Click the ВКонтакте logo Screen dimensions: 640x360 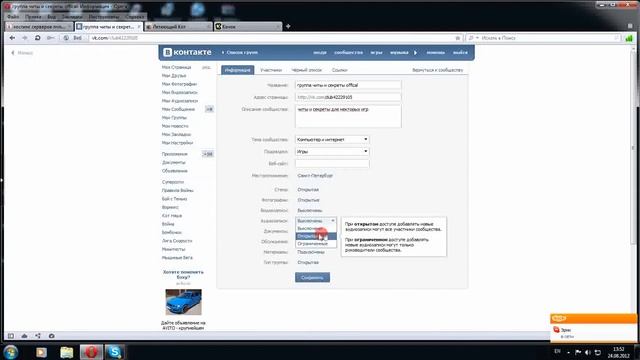(187, 52)
